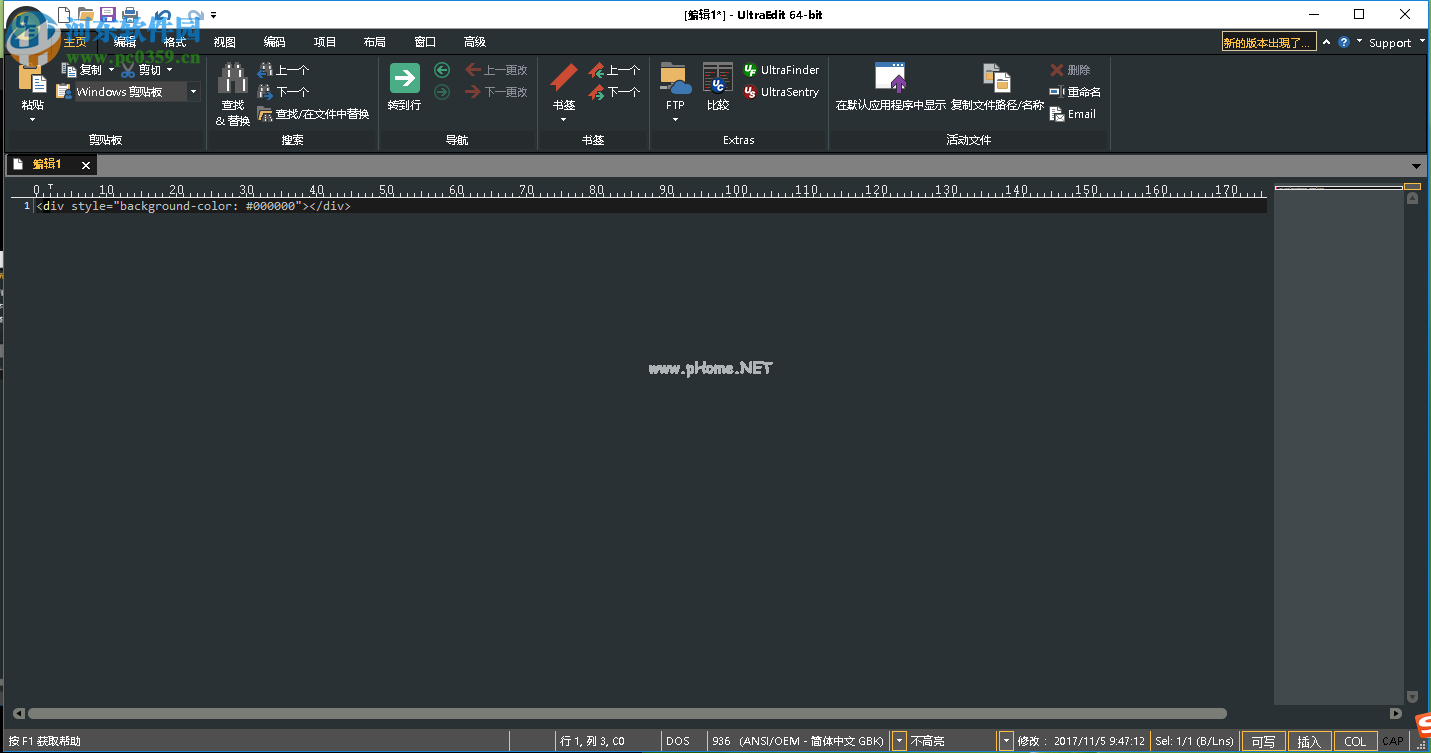The height and width of the screenshot is (753, 1431).
Task: Click the FTP folder-cloud icon
Action: [x=675, y=78]
